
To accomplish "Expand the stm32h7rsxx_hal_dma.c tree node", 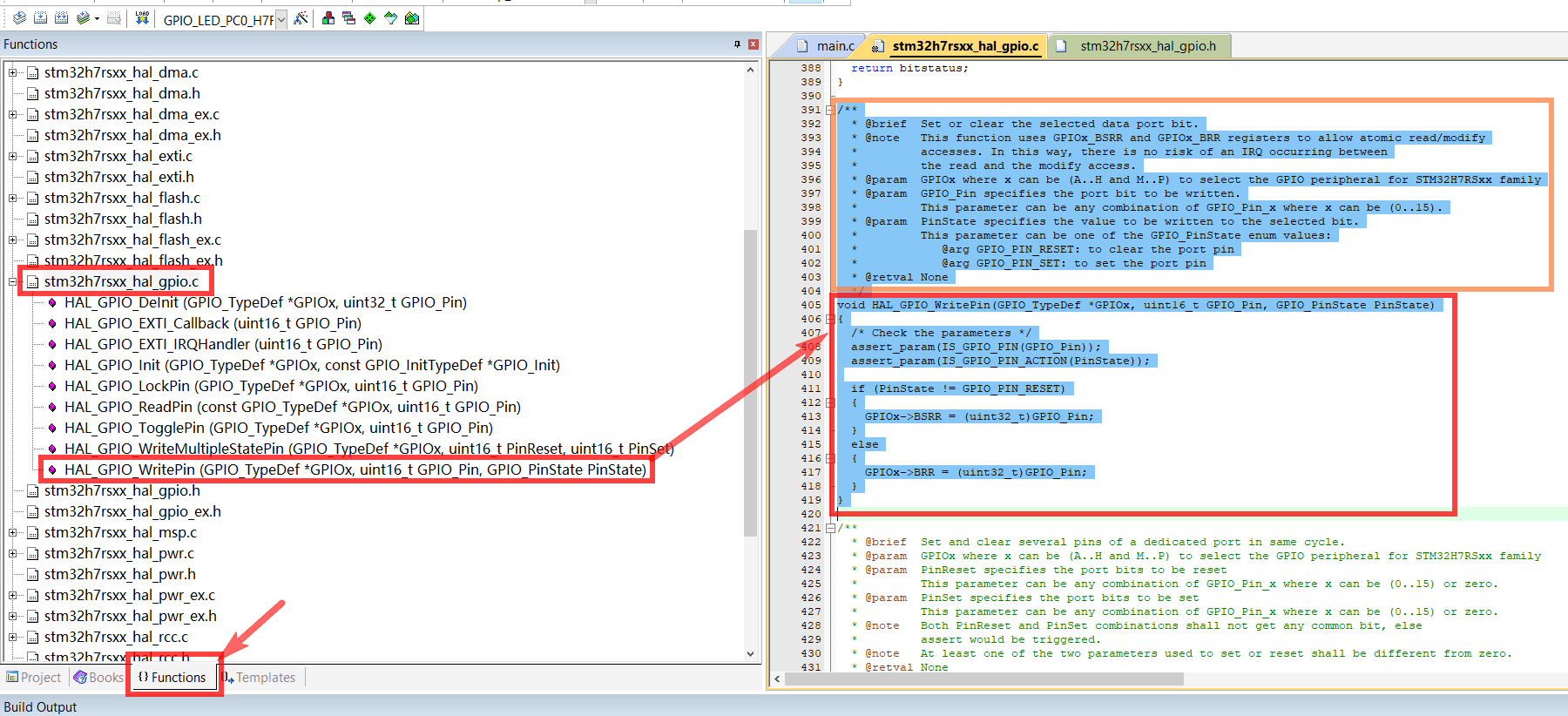I will coord(13,72).
